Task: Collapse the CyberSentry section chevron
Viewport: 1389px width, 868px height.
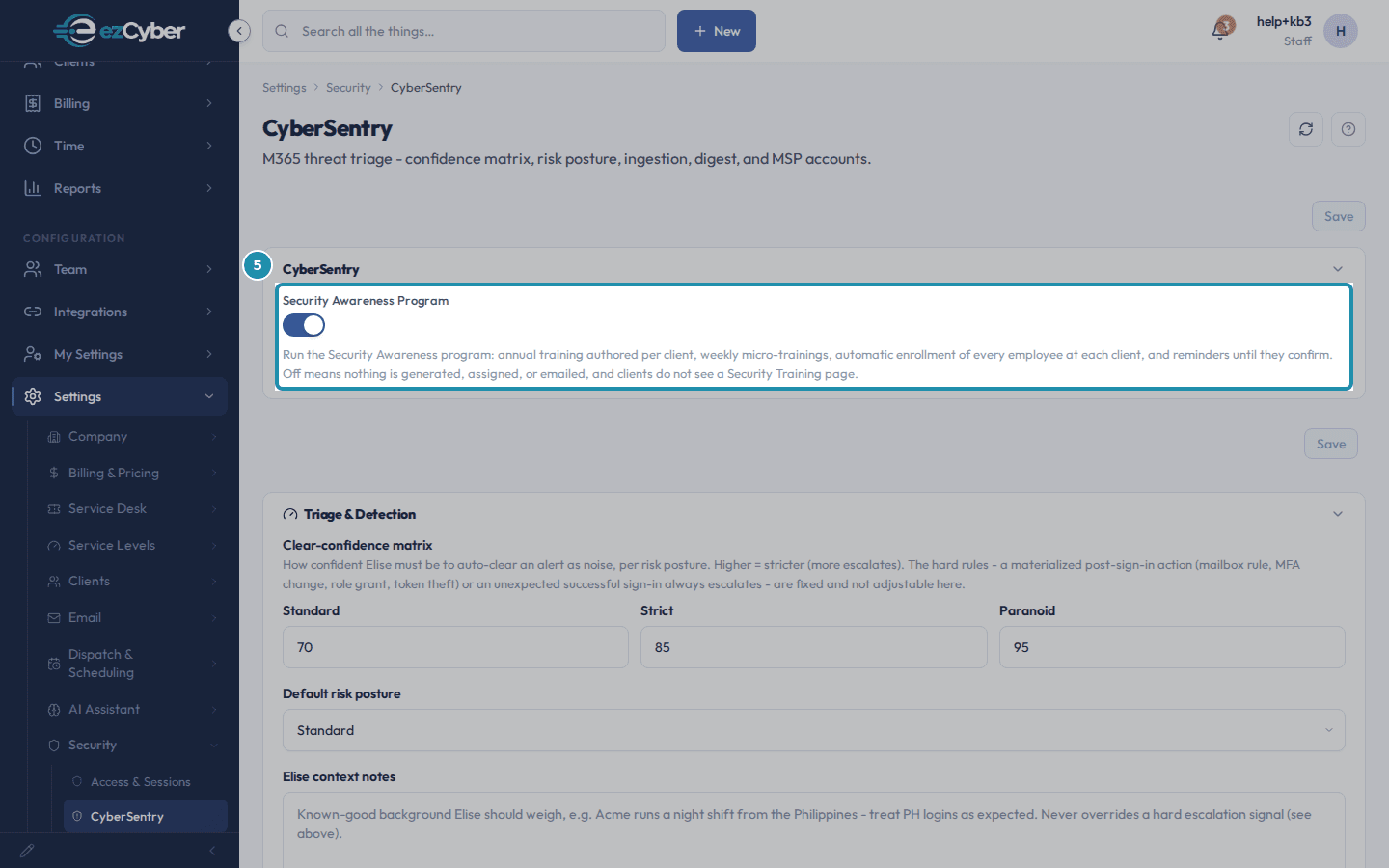Action: pos(1338,269)
